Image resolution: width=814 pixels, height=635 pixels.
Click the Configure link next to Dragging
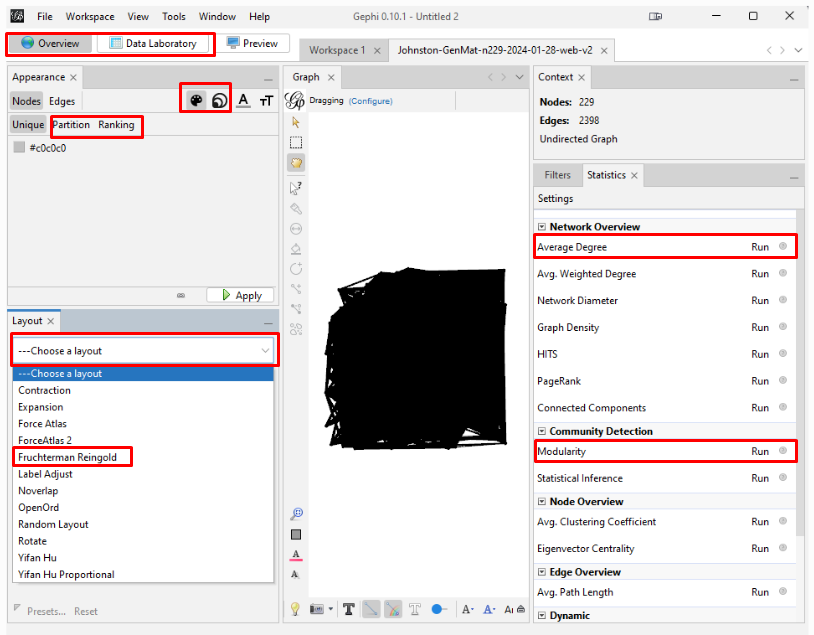371,101
